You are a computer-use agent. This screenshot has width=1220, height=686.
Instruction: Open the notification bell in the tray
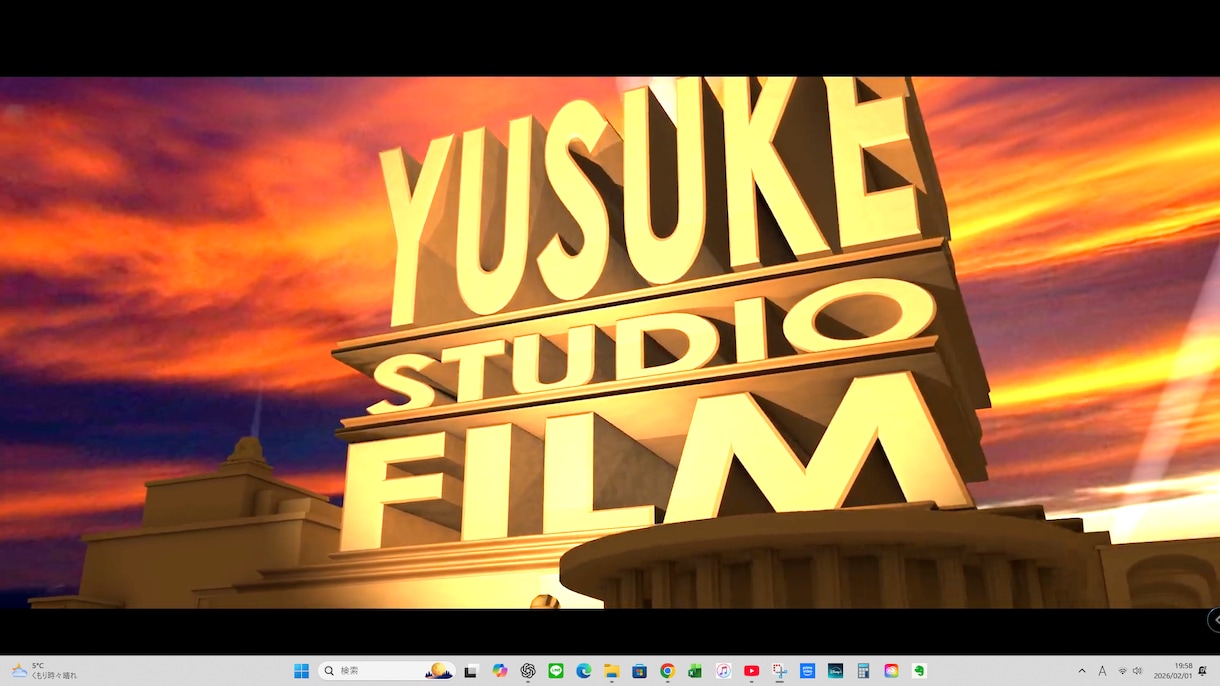tap(1203, 671)
